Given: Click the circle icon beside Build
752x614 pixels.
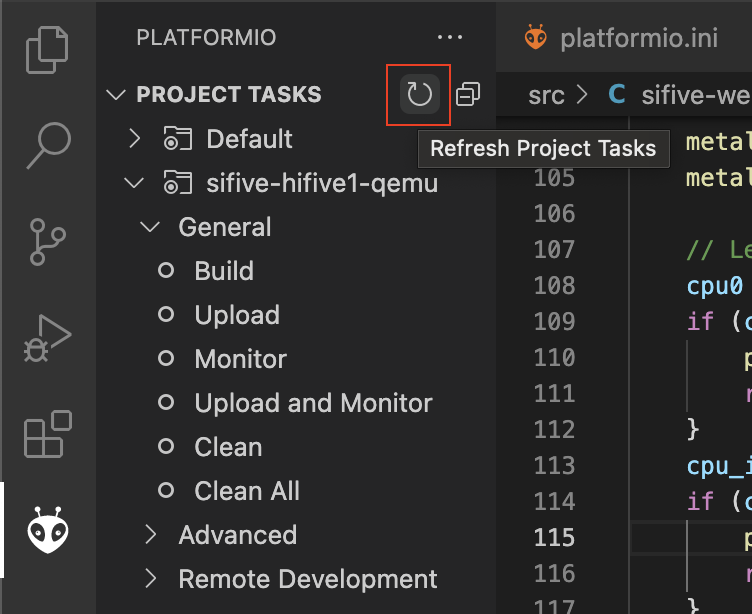Looking at the screenshot, I should point(166,271).
